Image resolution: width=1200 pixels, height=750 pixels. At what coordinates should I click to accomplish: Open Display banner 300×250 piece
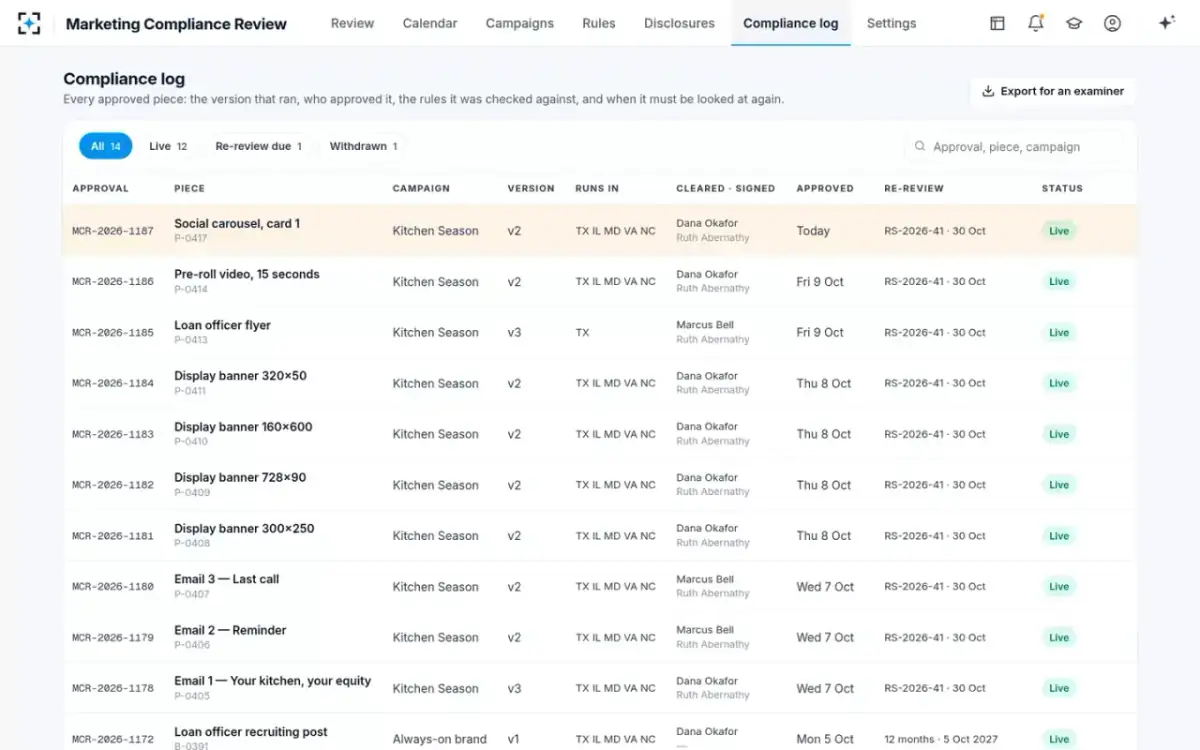point(244,528)
